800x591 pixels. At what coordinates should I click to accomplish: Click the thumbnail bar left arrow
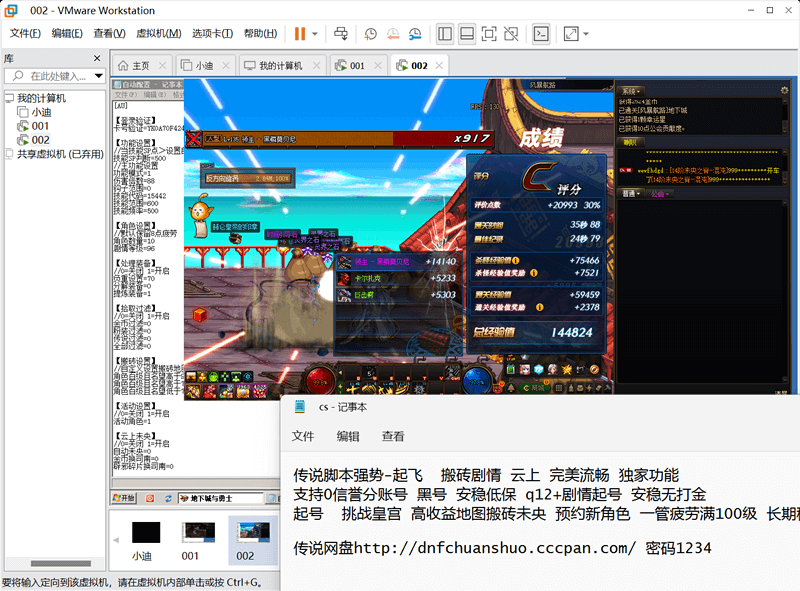click(116, 539)
